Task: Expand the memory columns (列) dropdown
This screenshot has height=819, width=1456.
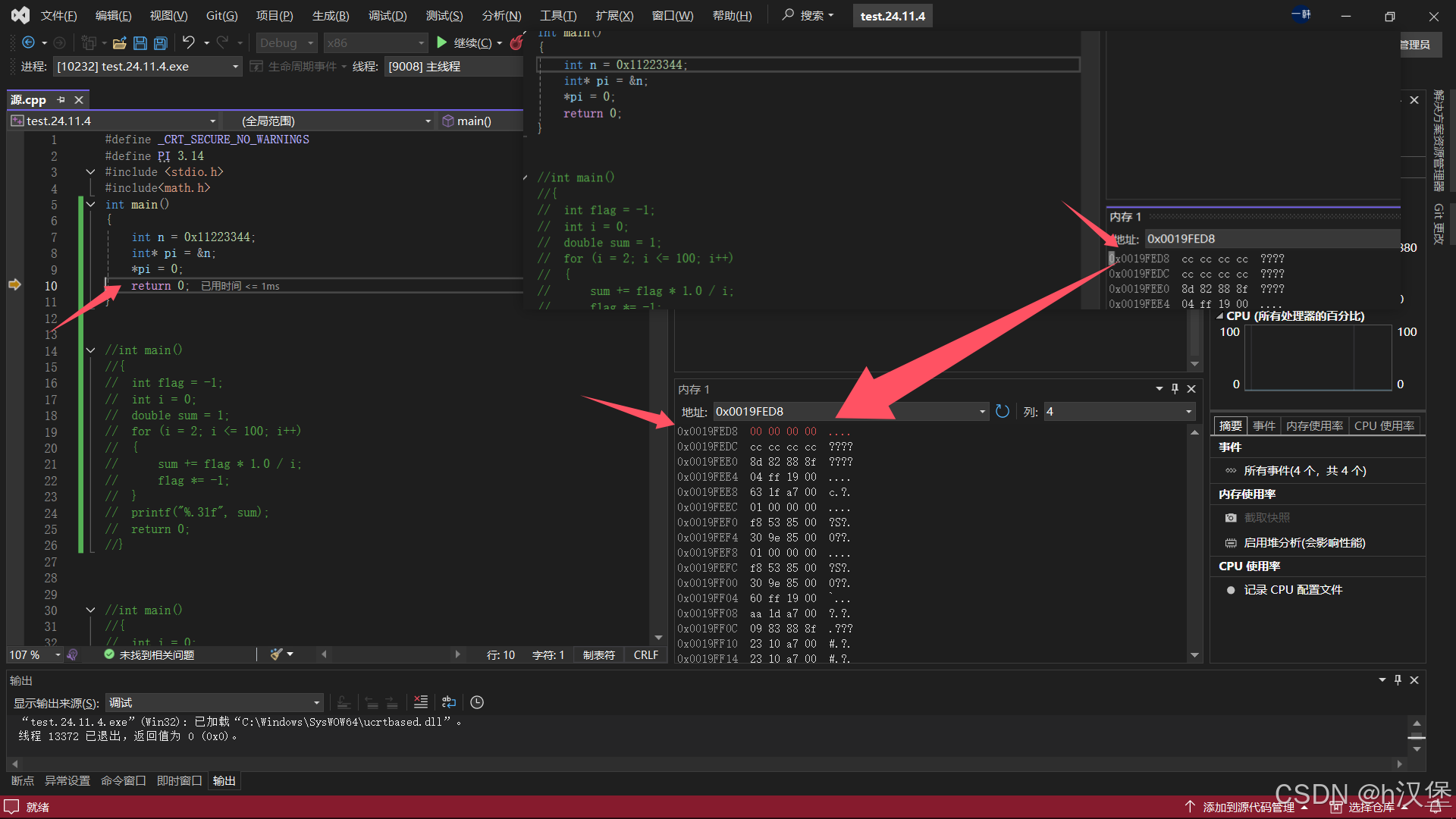Action: 1188,412
